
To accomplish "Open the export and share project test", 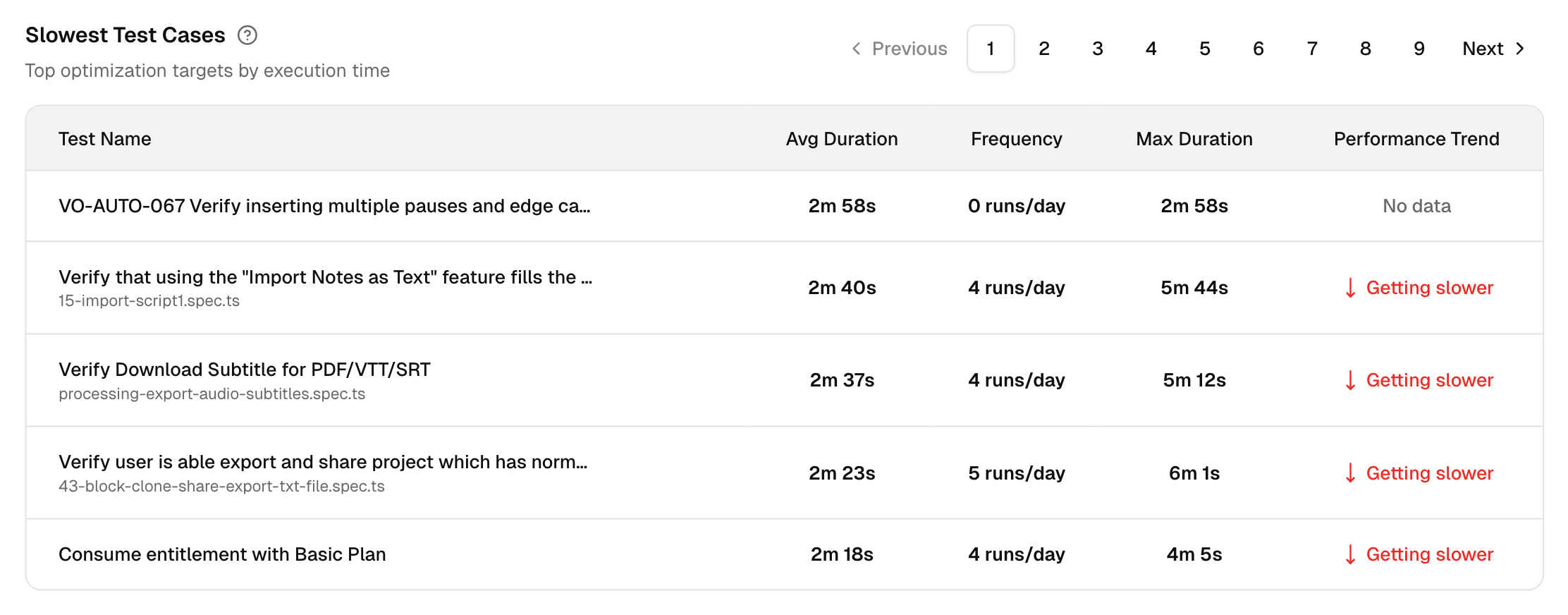I will pos(323,462).
